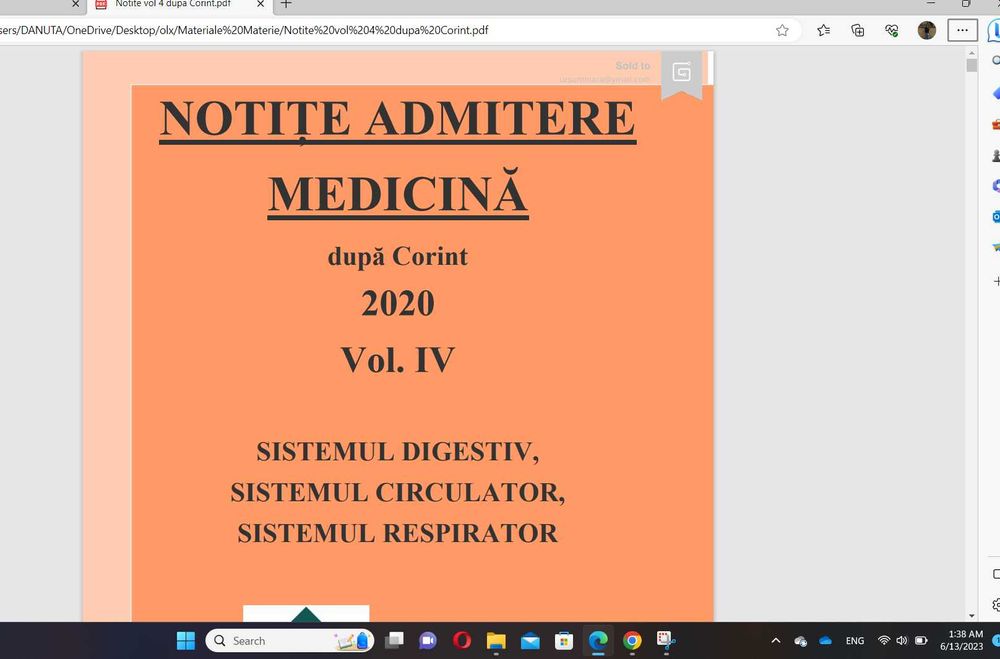The height and width of the screenshot is (659, 1000).
Task: Open Microsoft Store from taskbar
Action: click(x=564, y=640)
